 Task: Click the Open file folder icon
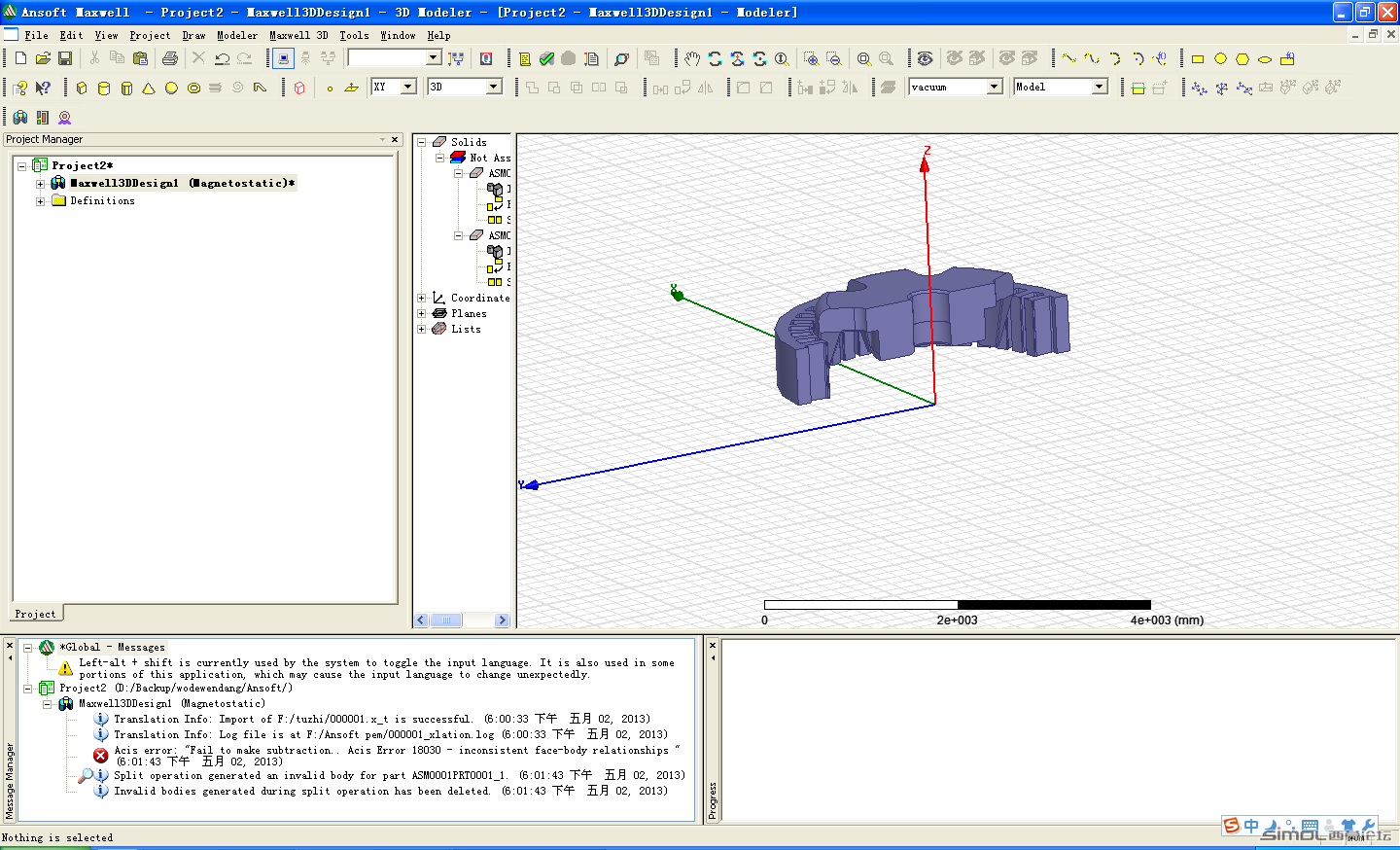43,59
